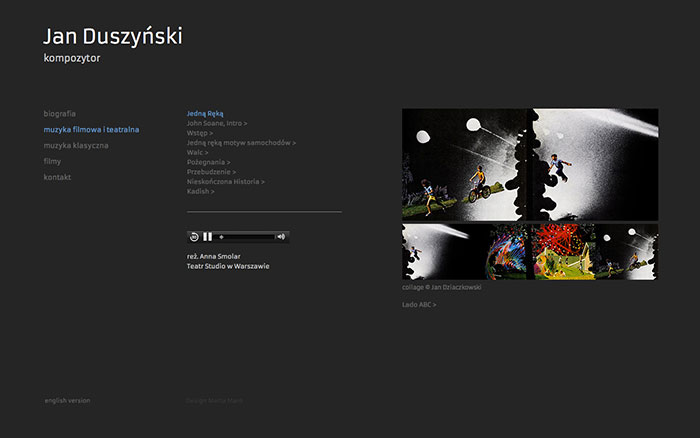Screen dimensions: 700x438
Task: Play the Pożegnania track
Action: pyautogui.click(x=208, y=162)
